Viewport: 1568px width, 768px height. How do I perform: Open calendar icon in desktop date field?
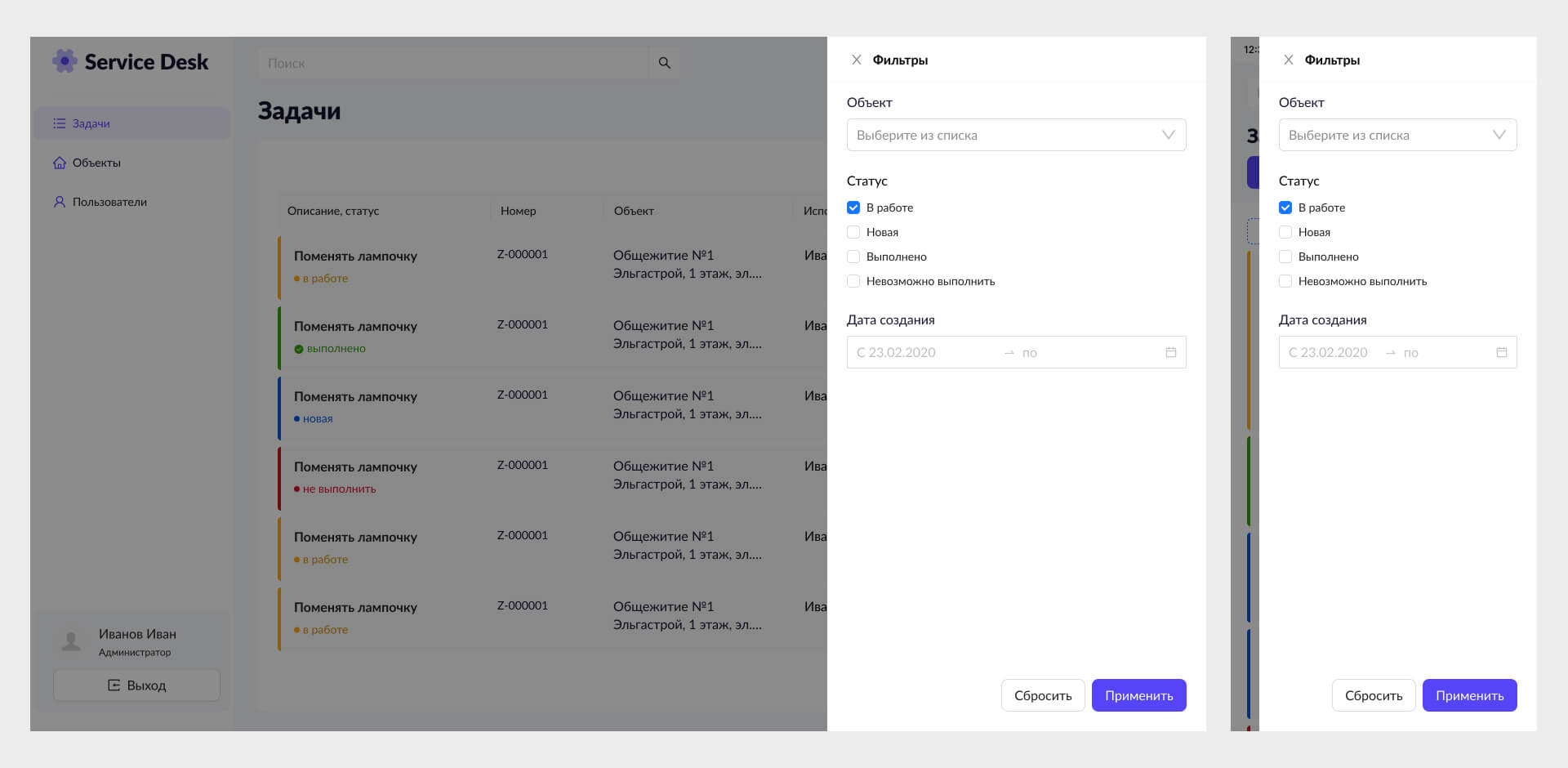tap(1170, 352)
